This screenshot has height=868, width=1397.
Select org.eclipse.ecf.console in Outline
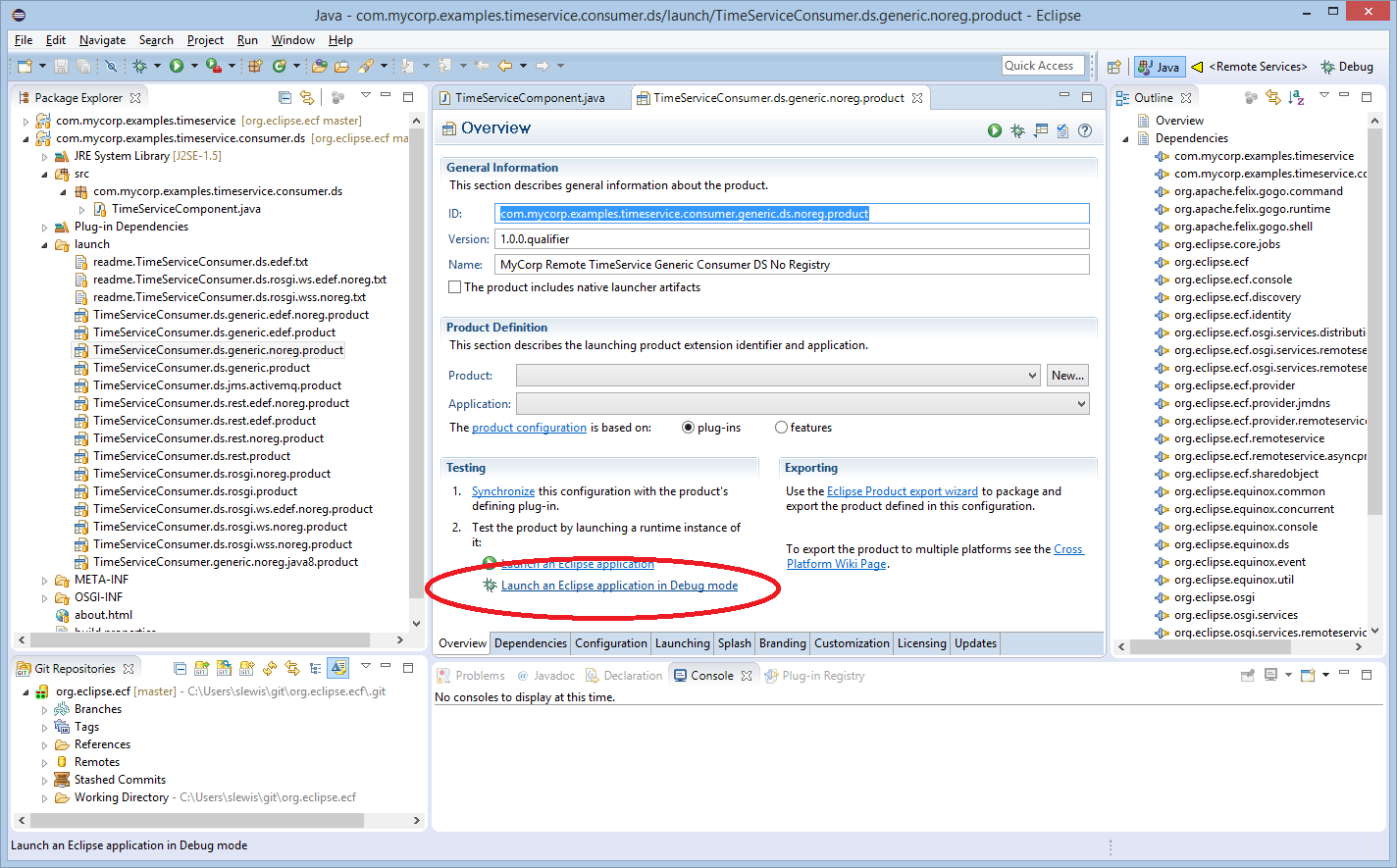1232,280
